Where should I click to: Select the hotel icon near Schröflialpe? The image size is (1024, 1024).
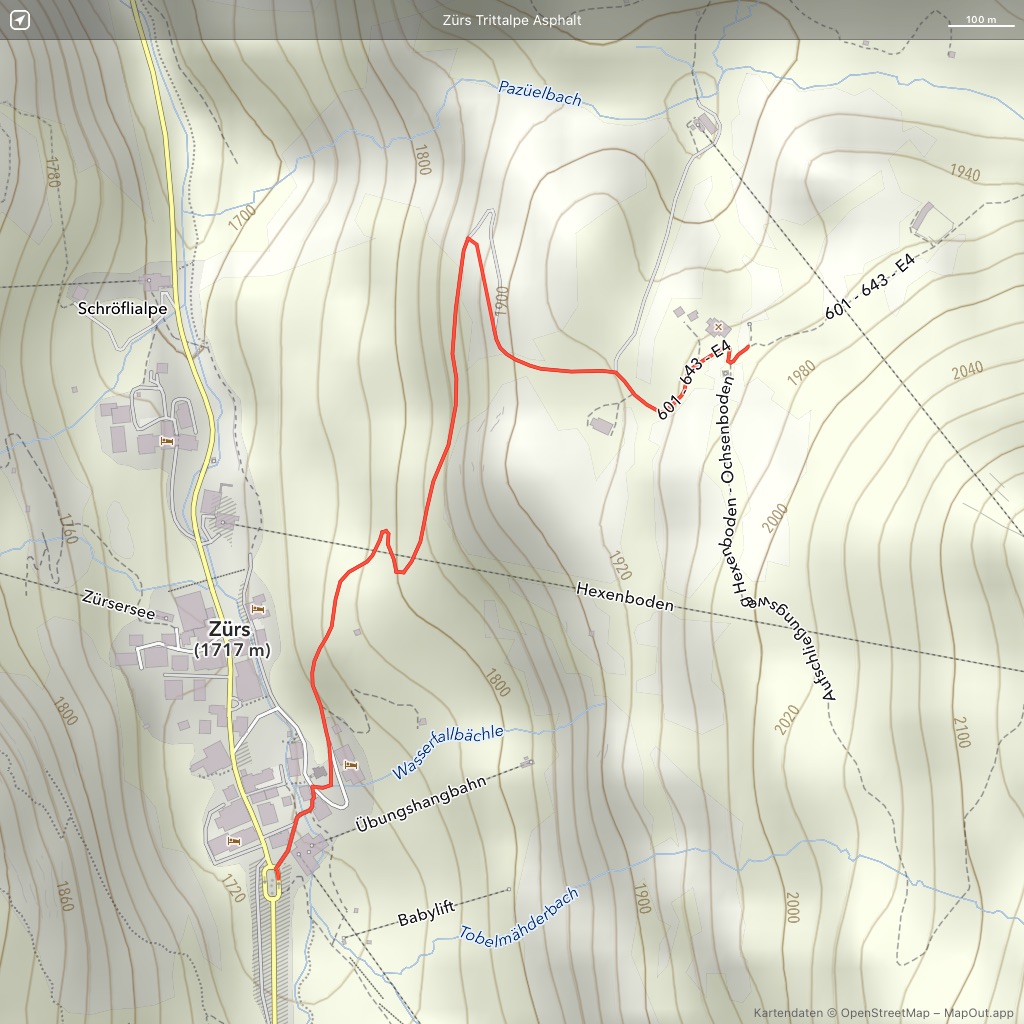pos(167,441)
